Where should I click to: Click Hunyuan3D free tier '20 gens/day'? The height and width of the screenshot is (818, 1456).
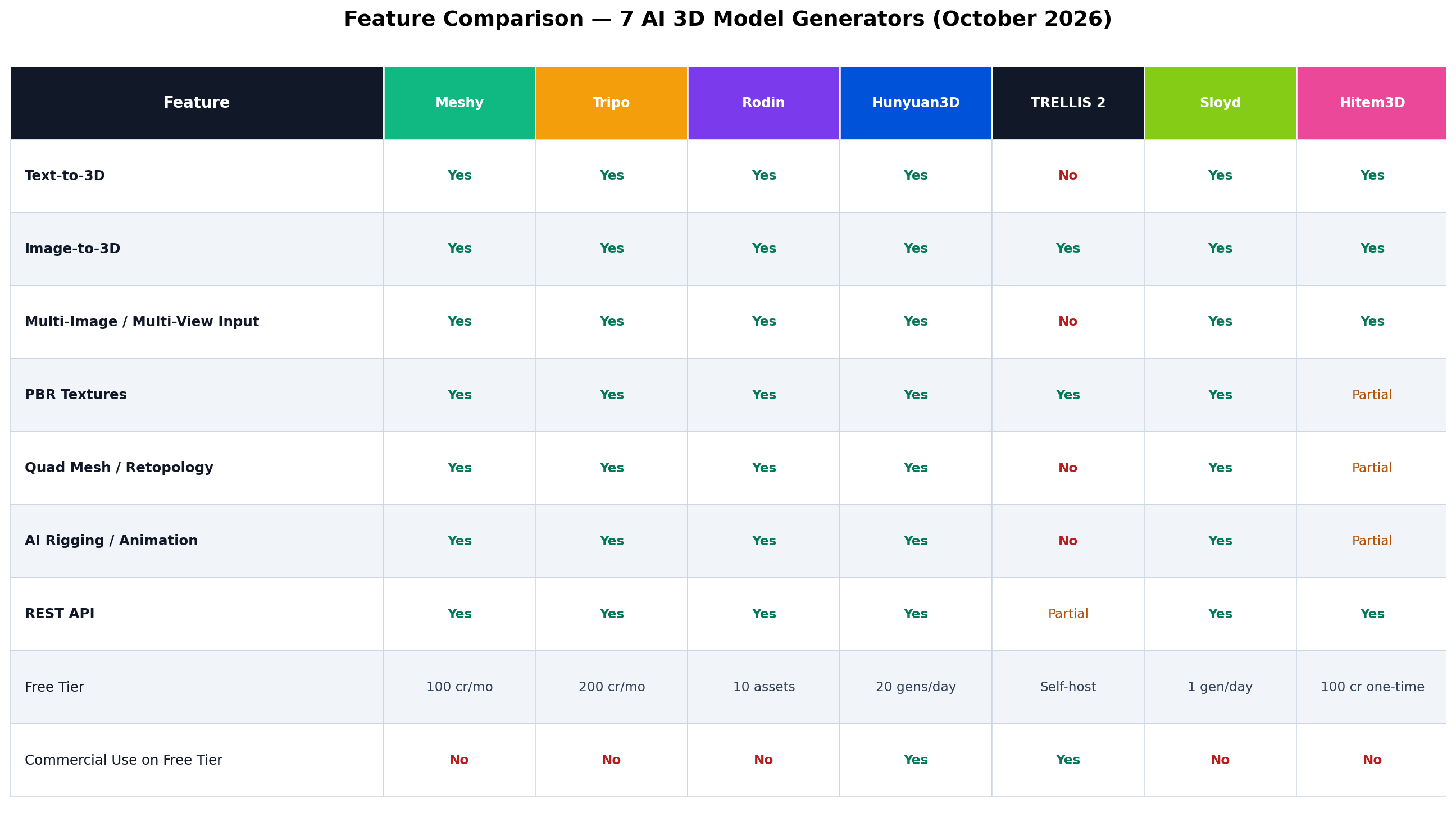click(x=916, y=687)
